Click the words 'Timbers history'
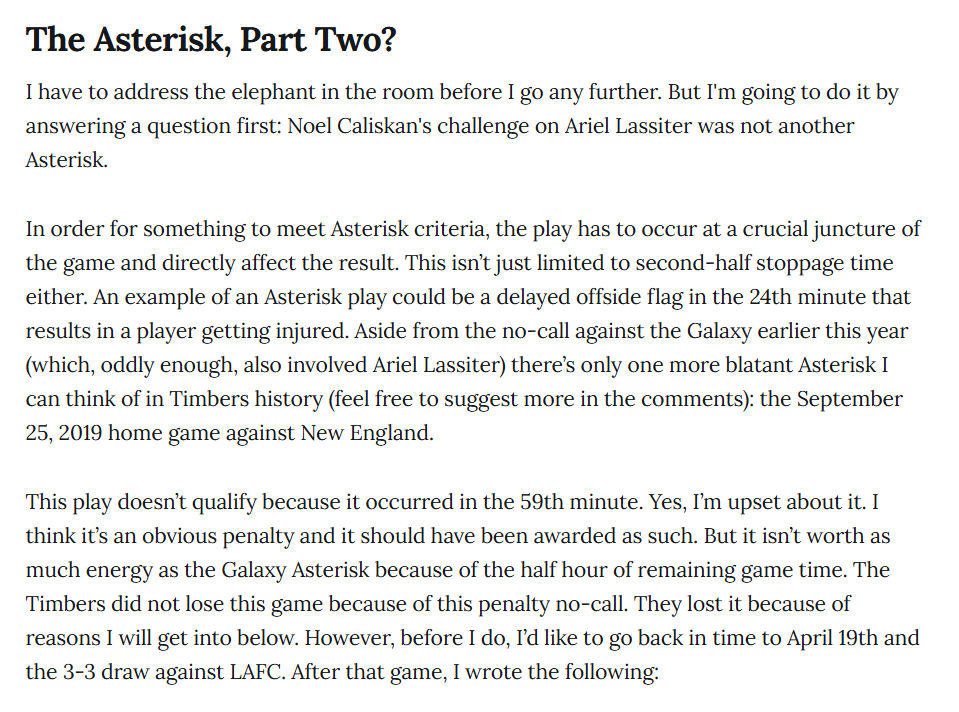Screen dimensions: 959x712 click(x=246, y=399)
